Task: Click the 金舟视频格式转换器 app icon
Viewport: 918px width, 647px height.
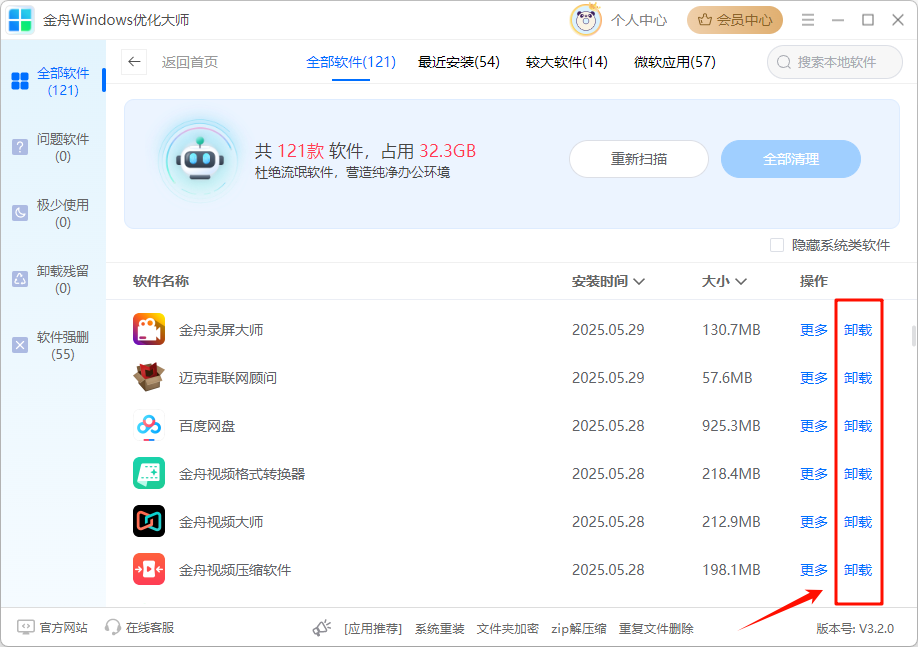Action: (149, 473)
